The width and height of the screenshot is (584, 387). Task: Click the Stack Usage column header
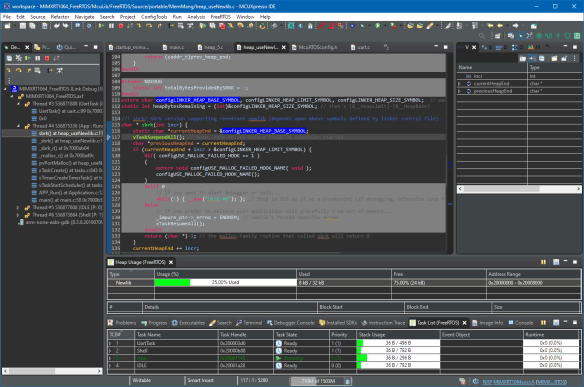(398, 334)
